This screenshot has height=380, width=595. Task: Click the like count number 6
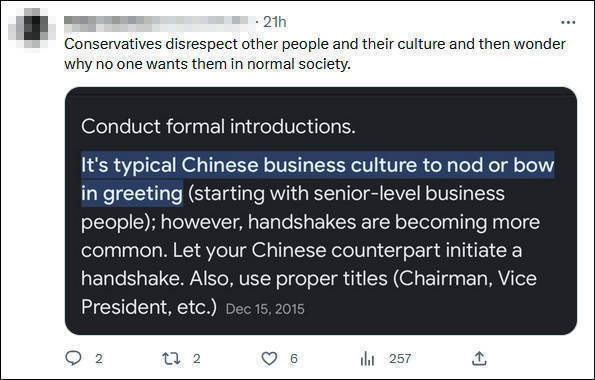click(294, 359)
